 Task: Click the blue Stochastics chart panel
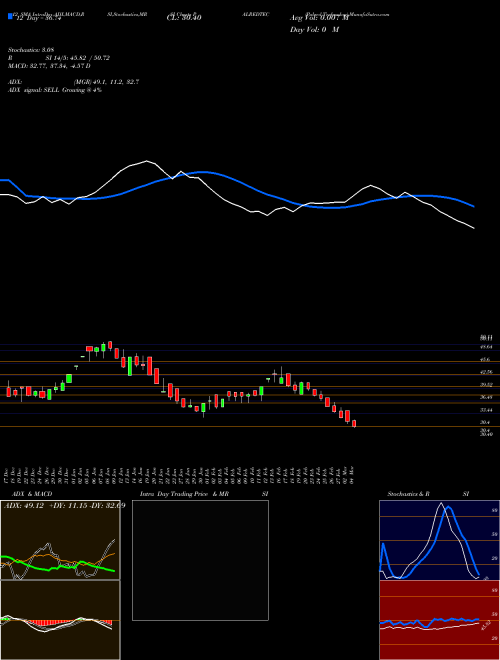coord(439,540)
